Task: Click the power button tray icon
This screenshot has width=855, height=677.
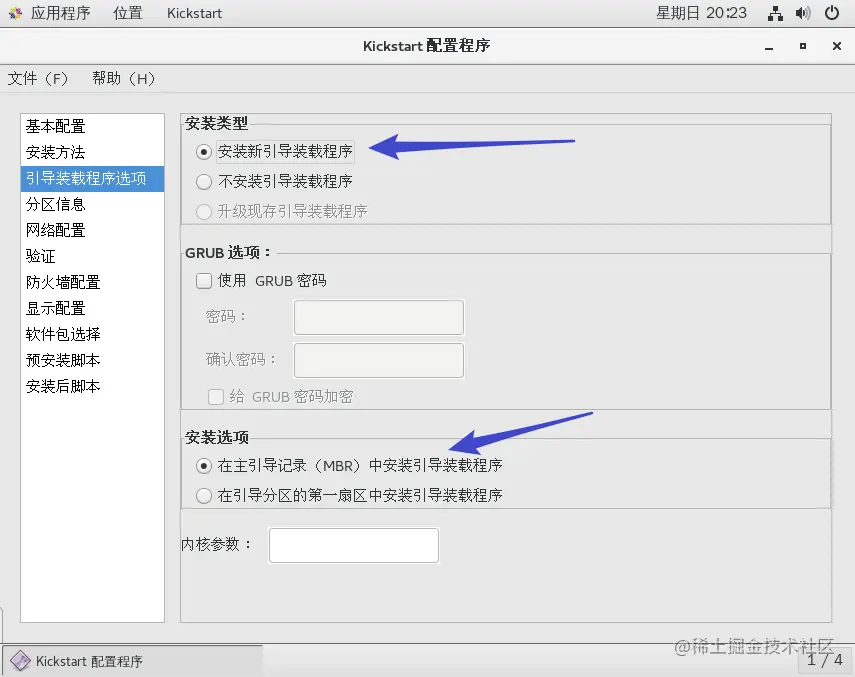Action: pos(832,13)
